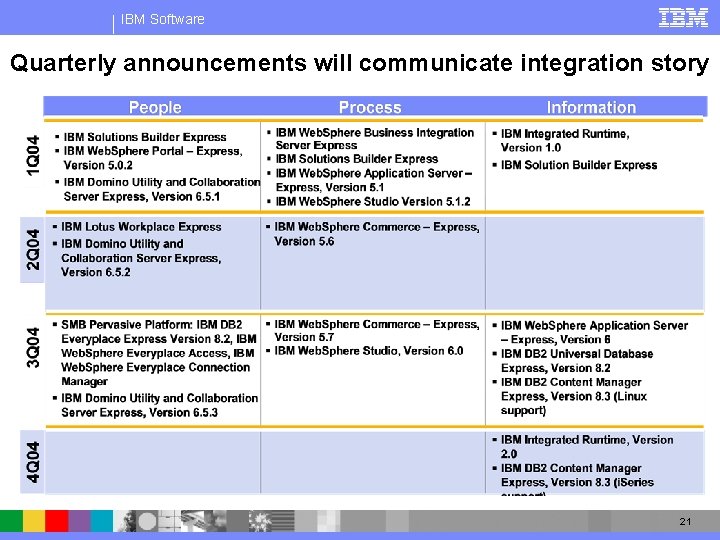Click 'IBM Solutions Builder Express' in People 1Q04

point(145,137)
